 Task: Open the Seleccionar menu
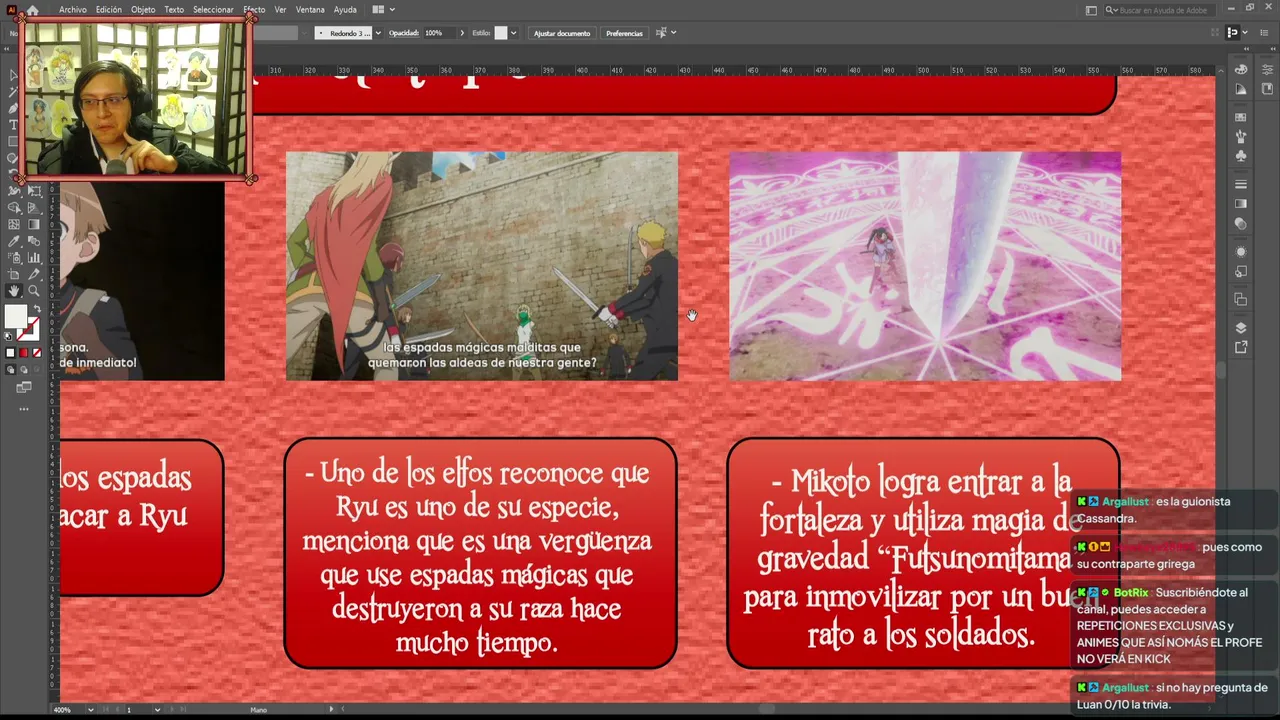click(x=213, y=9)
